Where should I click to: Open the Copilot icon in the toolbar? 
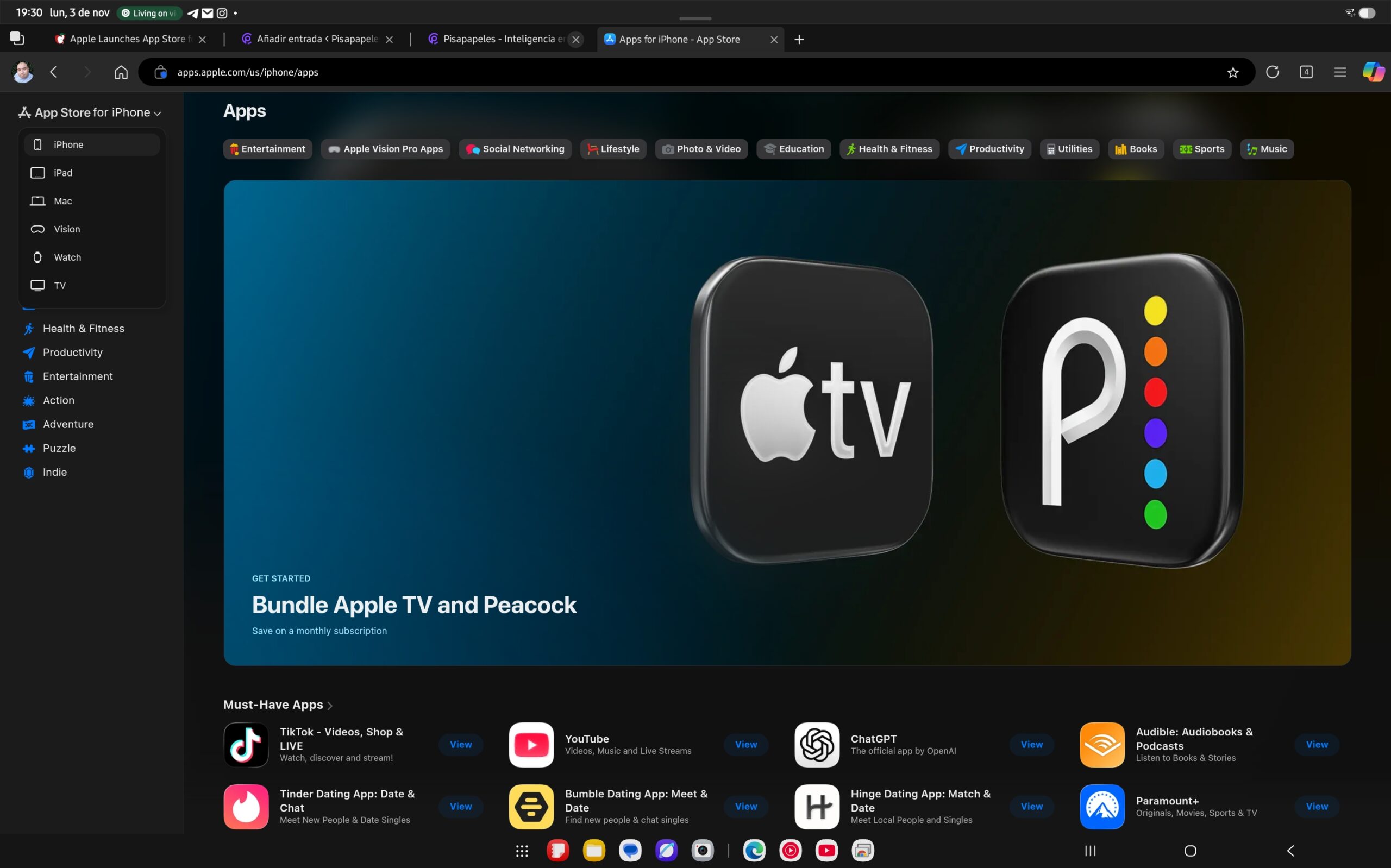pos(1373,72)
